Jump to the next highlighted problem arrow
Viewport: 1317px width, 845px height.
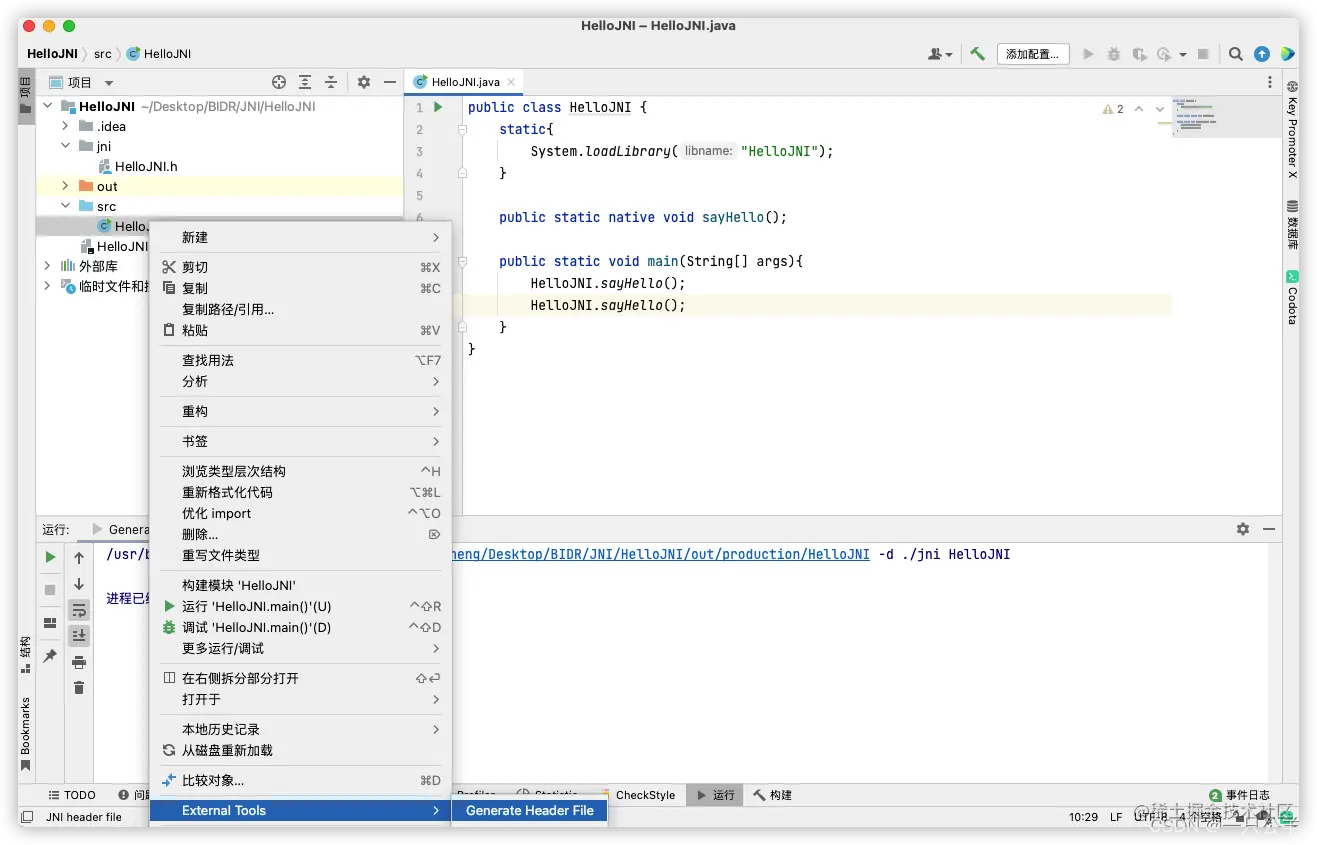1160,109
